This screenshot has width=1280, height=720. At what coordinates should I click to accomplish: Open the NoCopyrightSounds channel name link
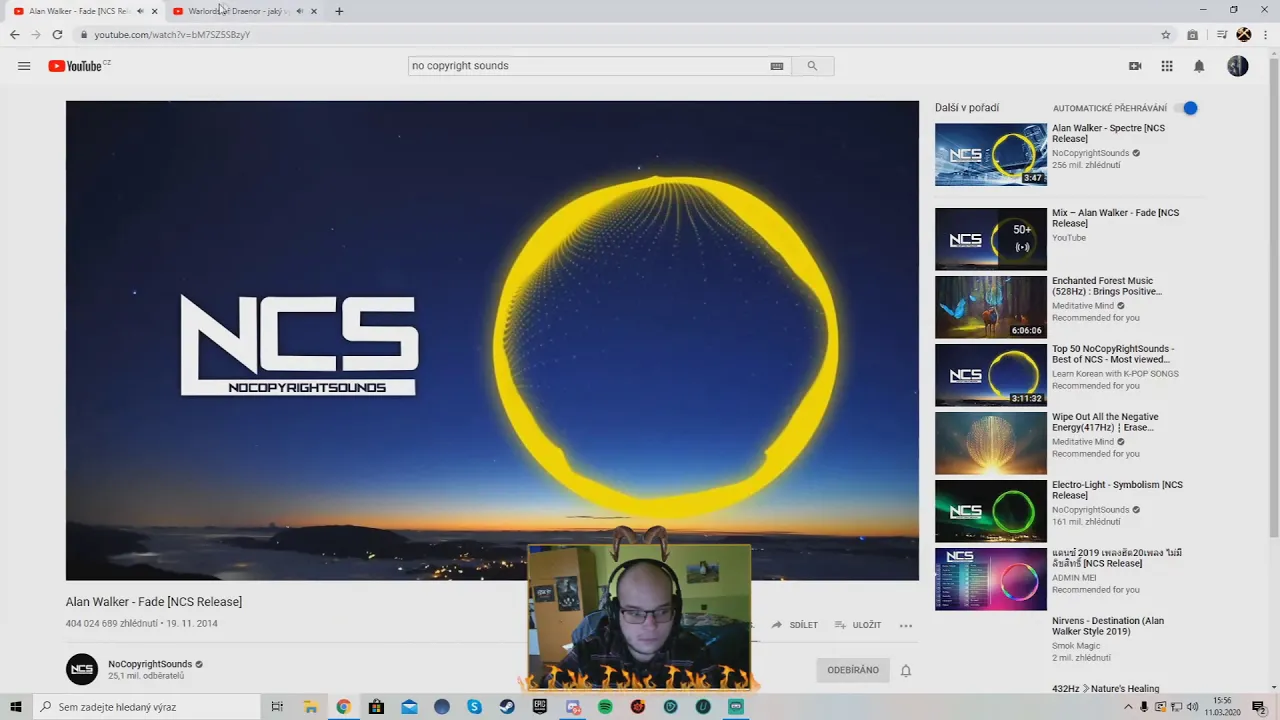coord(150,664)
